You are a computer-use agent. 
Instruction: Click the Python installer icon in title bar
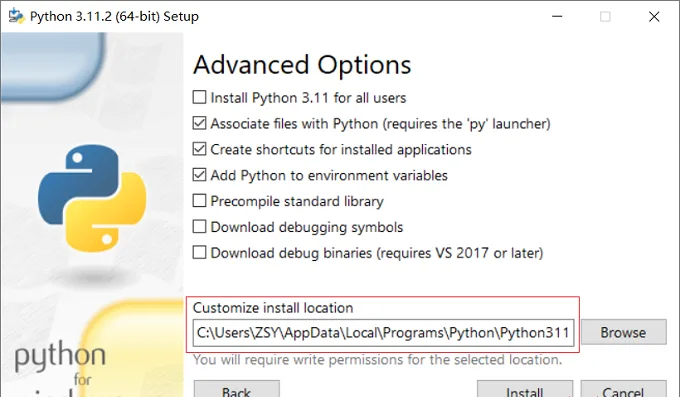pyautogui.click(x=16, y=16)
